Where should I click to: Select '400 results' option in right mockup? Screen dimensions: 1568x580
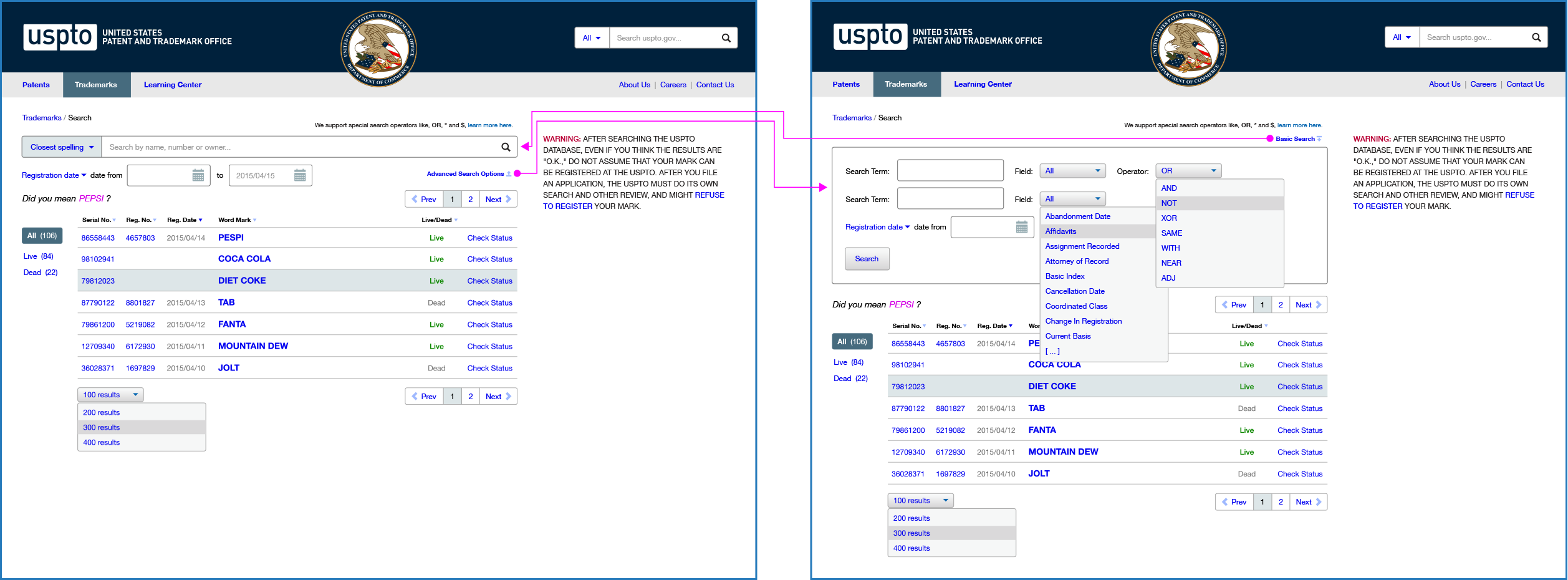point(951,548)
